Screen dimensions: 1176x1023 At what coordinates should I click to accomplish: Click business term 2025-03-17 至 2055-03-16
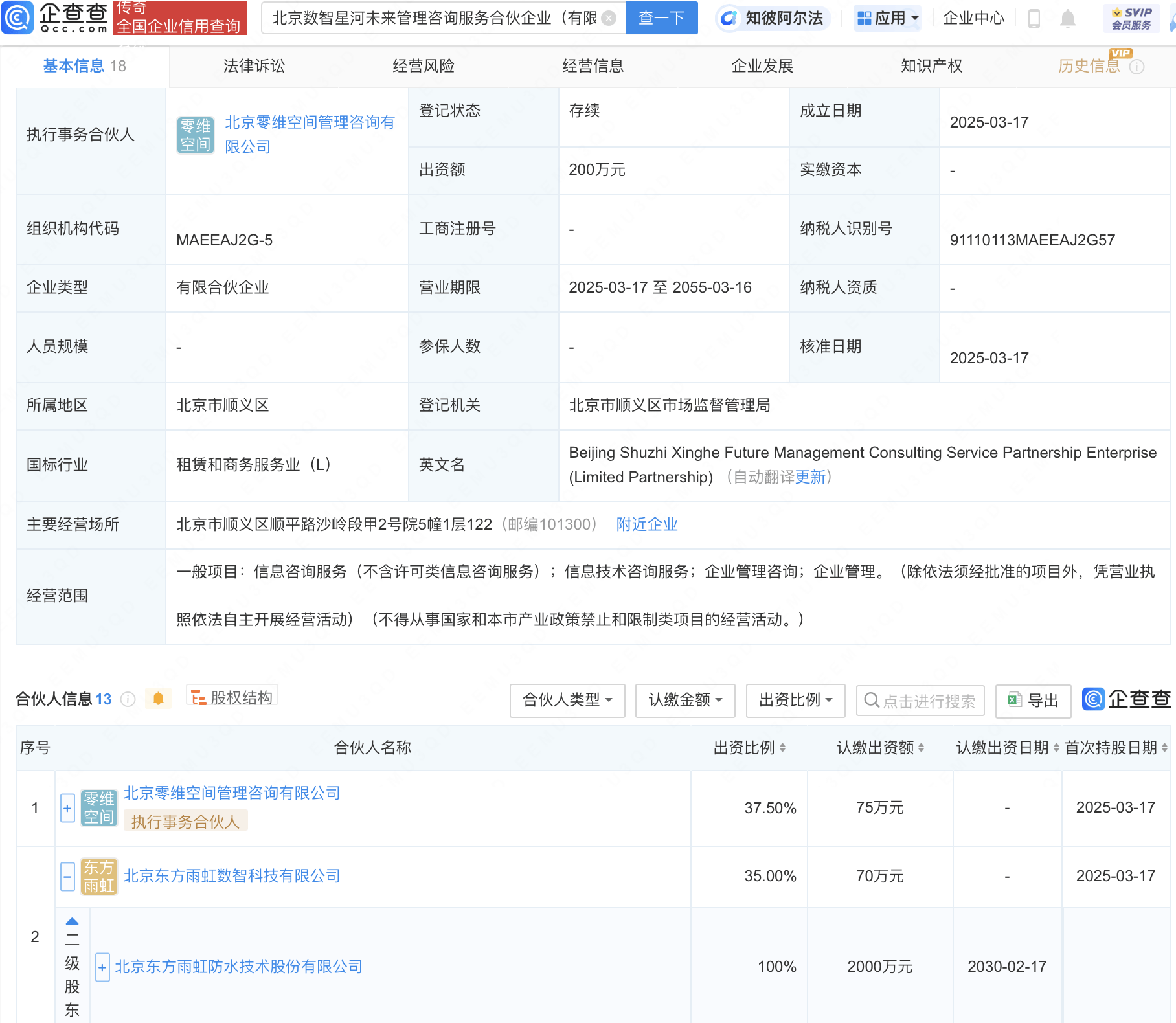click(660, 287)
